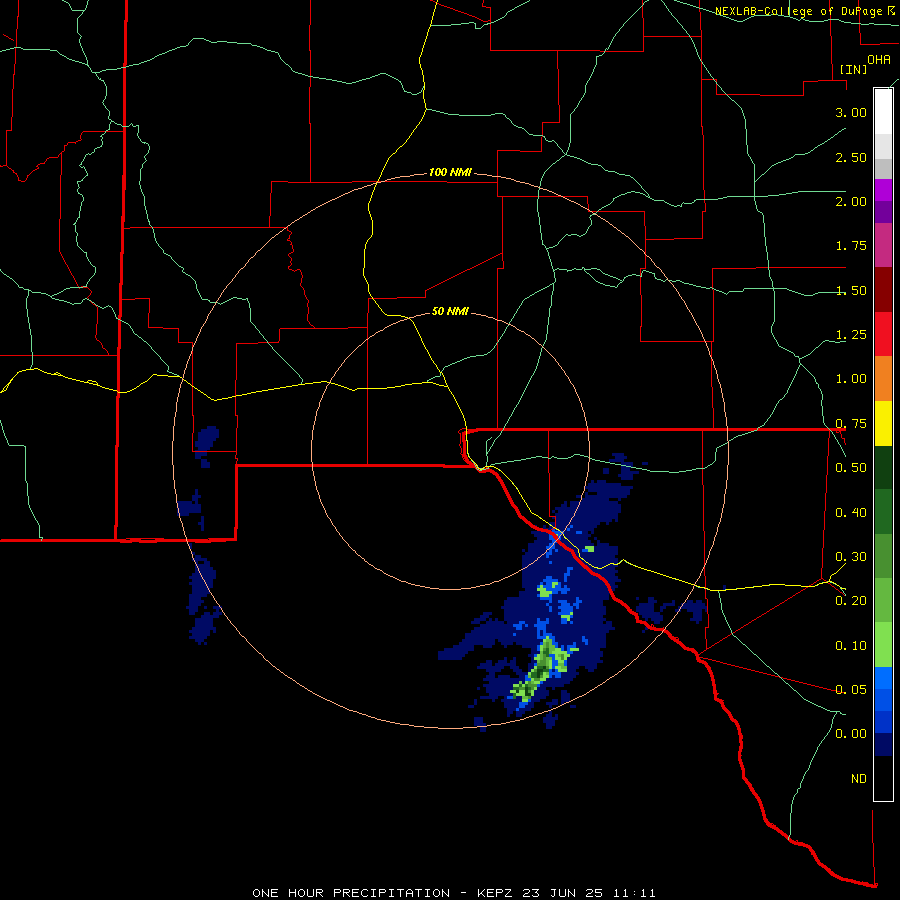This screenshot has height=900, width=900.
Task: Click the darkest green swatch beside 0.50
Action: [883, 468]
